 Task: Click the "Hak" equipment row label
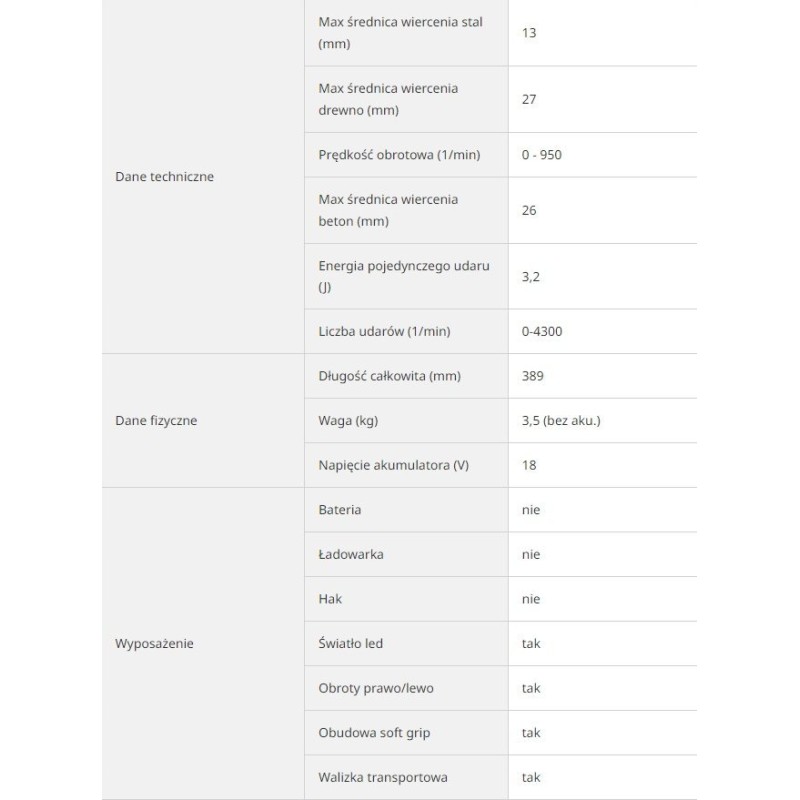[330, 599]
